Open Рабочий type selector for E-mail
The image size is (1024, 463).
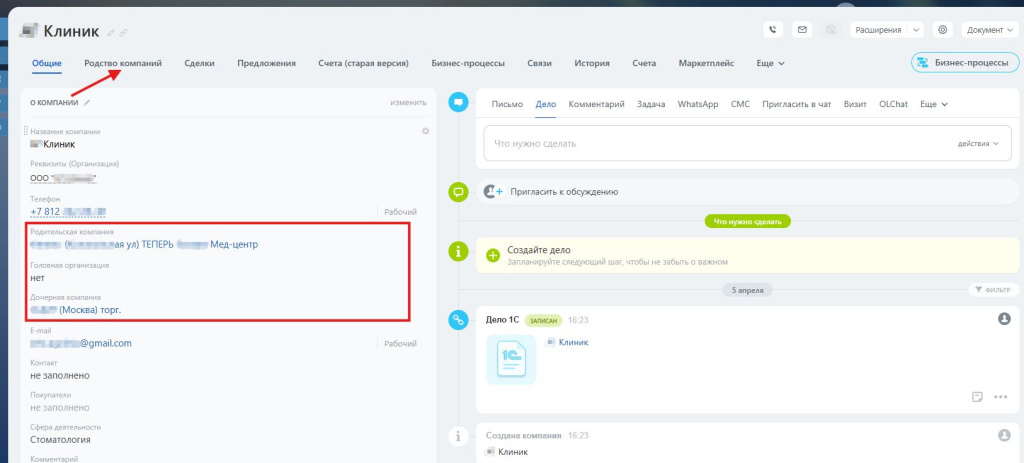coord(400,343)
